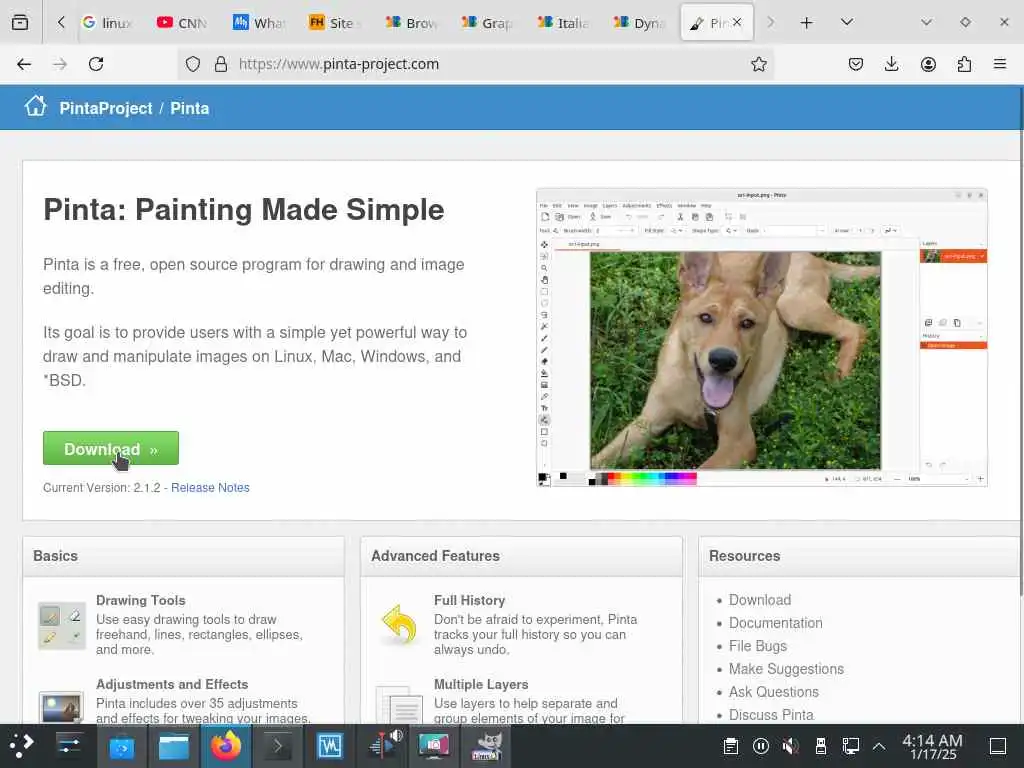Click the home icon in blue header
The width and height of the screenshot is (1024, 768).
[x=36, y=106]
